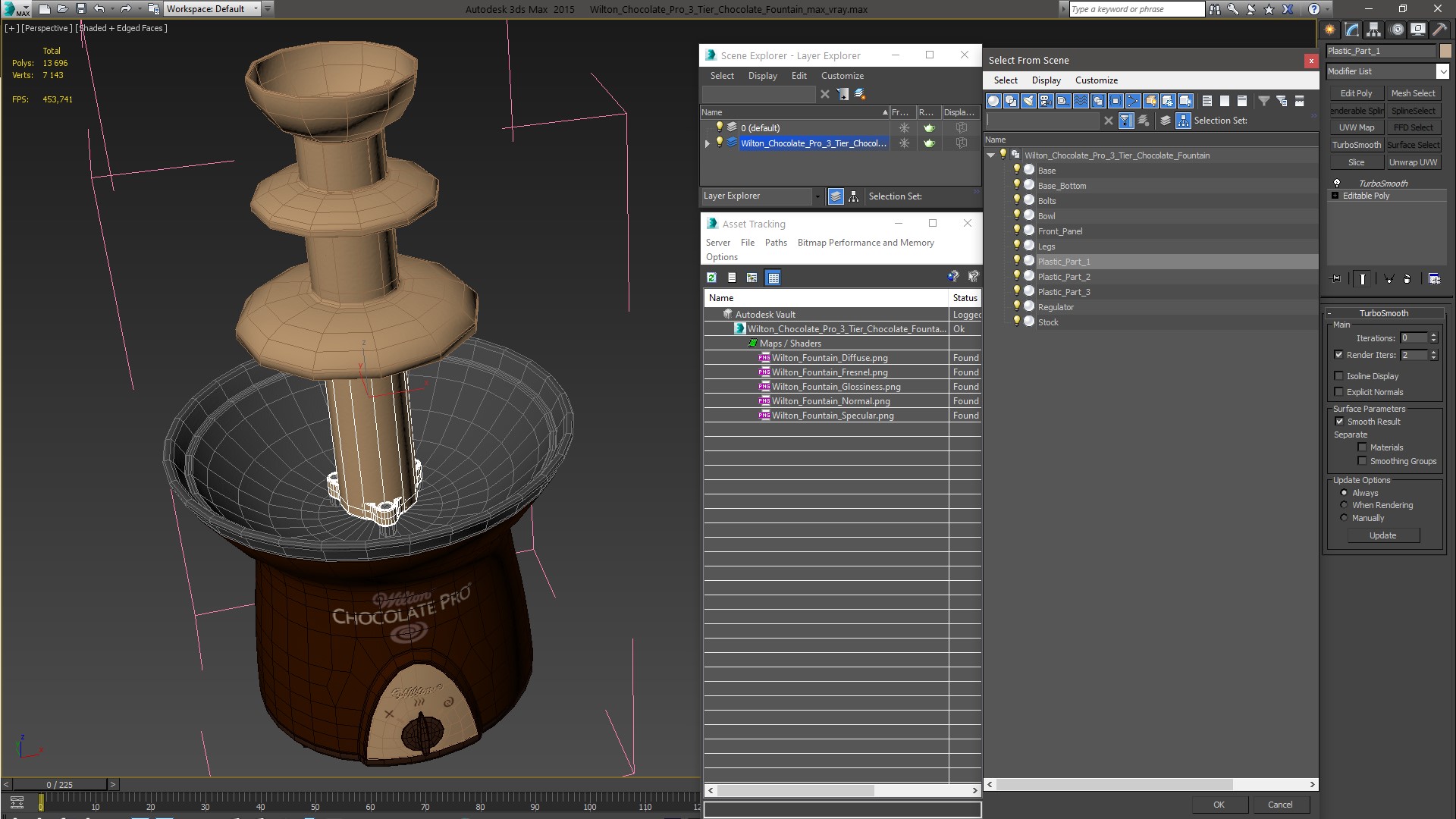Open the Motion command panel tab
1456x819 pixels.
click(1396, 30)
